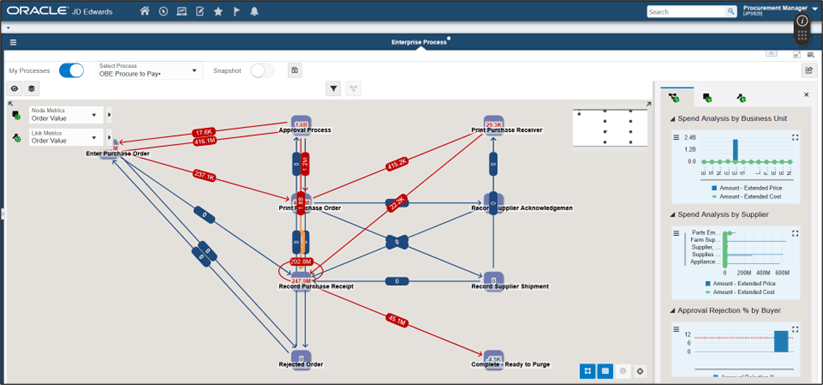Click the greyed info circle button

click(622, 371)
